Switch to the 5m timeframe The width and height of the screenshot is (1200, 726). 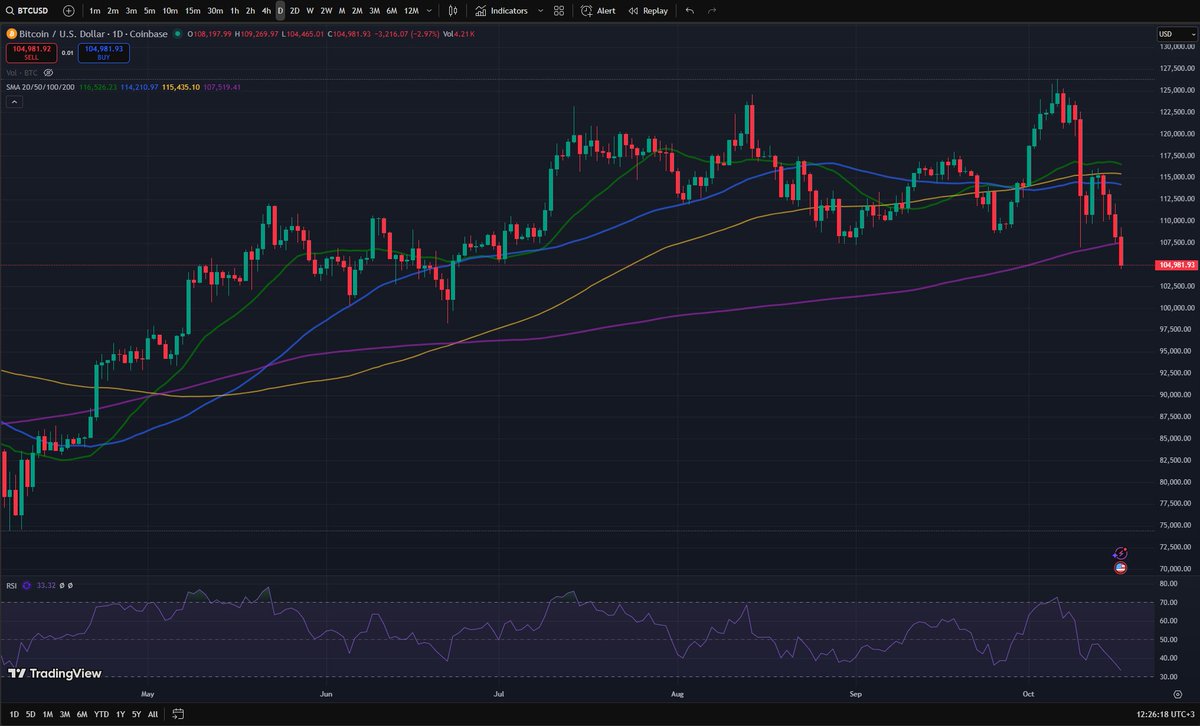(x=150, y=11)
